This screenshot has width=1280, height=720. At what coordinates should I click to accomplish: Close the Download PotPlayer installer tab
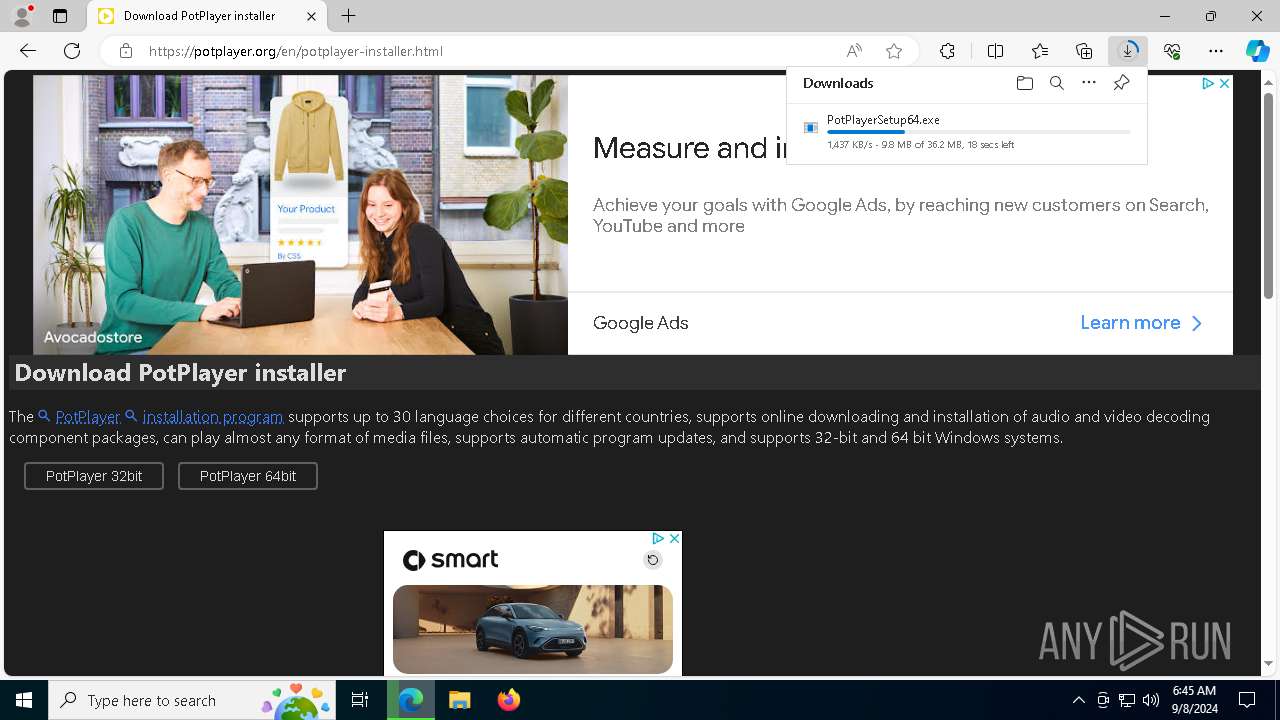[311, 16]
